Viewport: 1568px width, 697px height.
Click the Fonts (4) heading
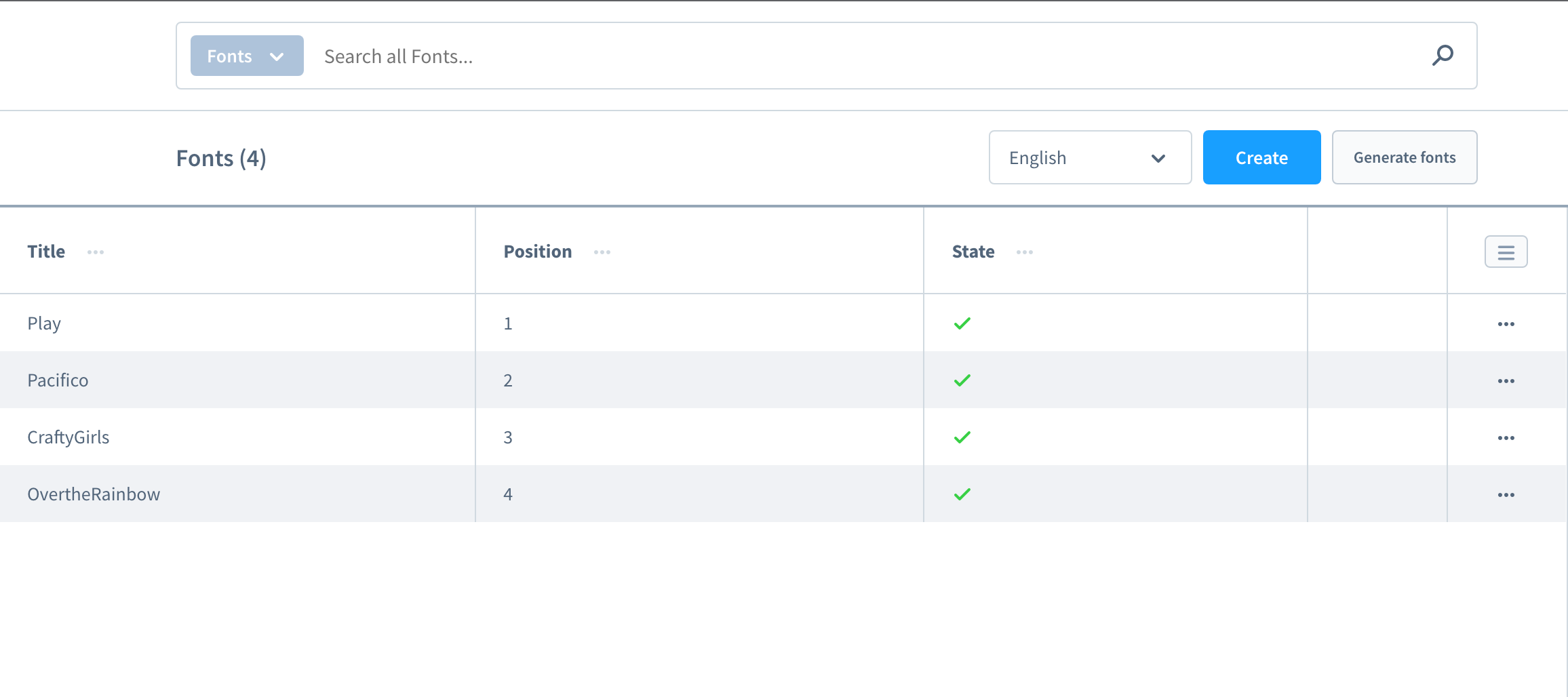tap(221, 158)
